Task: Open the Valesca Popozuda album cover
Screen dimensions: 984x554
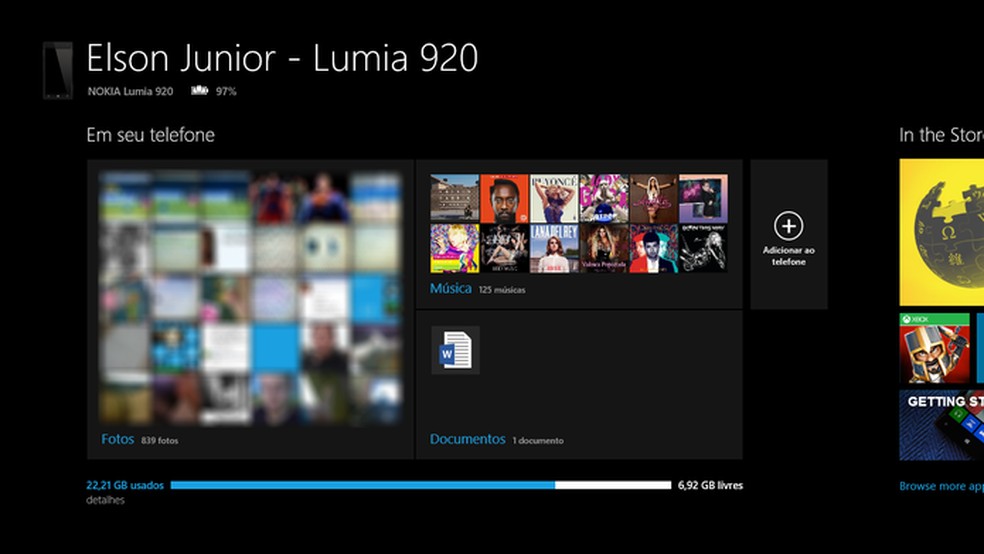Action: (604, 248)
